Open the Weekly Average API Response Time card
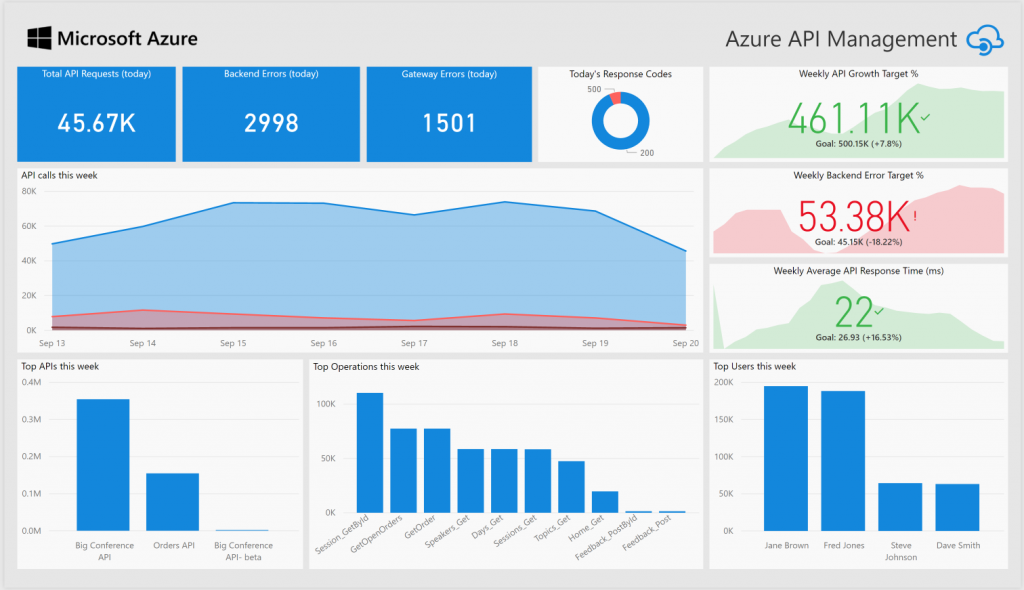 (x=858, y=308)
